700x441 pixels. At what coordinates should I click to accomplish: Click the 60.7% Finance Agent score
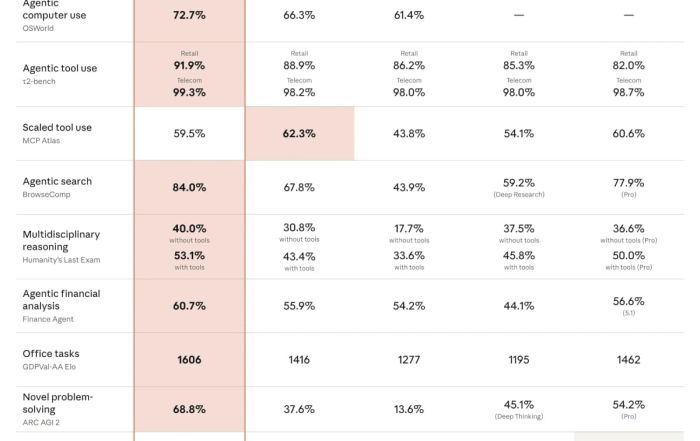(189, 306)
